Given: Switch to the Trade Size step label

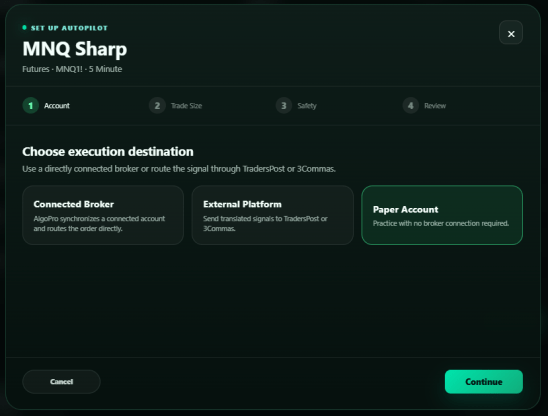Looking at the screenshot, I should coord(186,106).
